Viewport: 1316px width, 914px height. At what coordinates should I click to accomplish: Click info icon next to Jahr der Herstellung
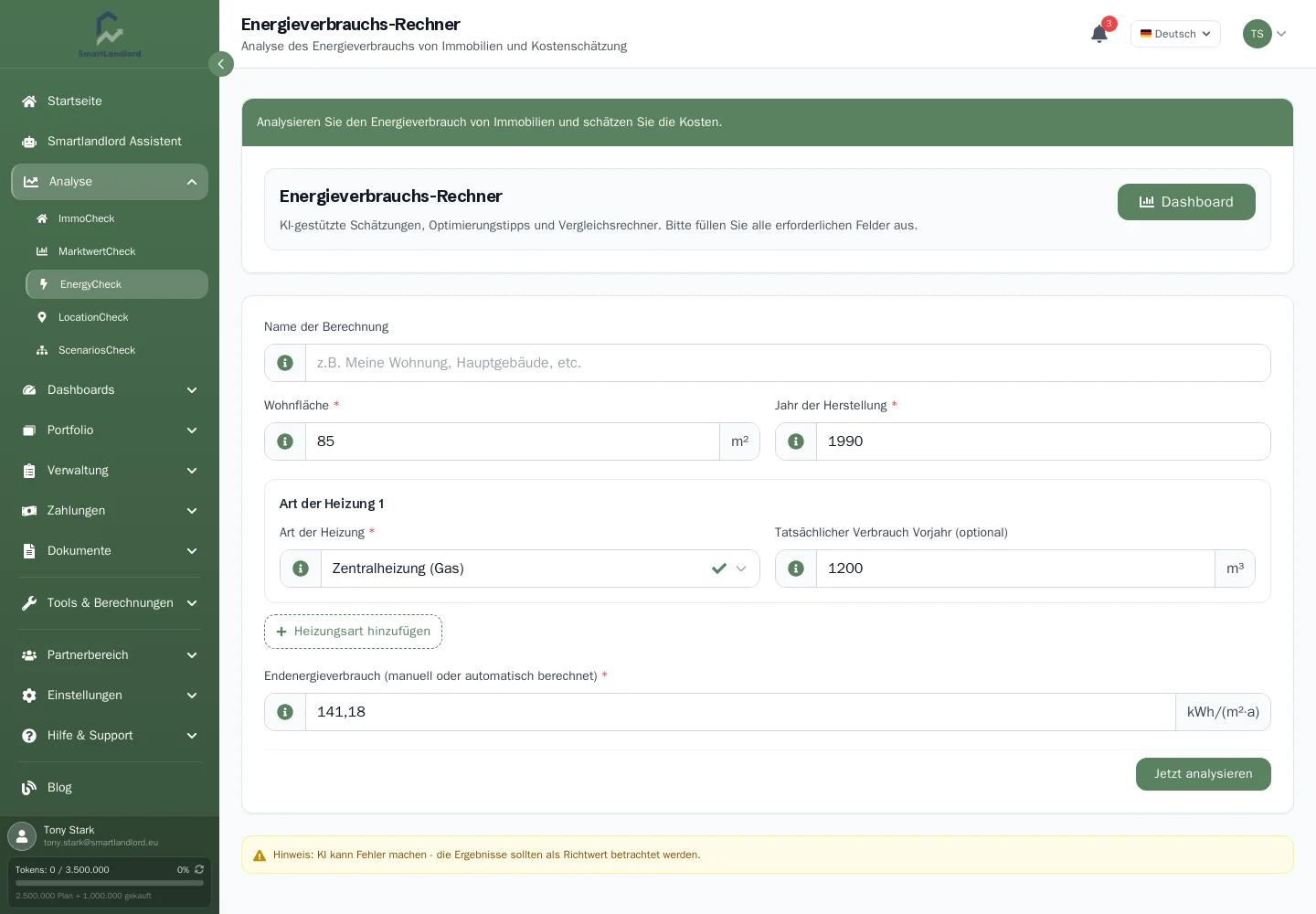(796, 441)
